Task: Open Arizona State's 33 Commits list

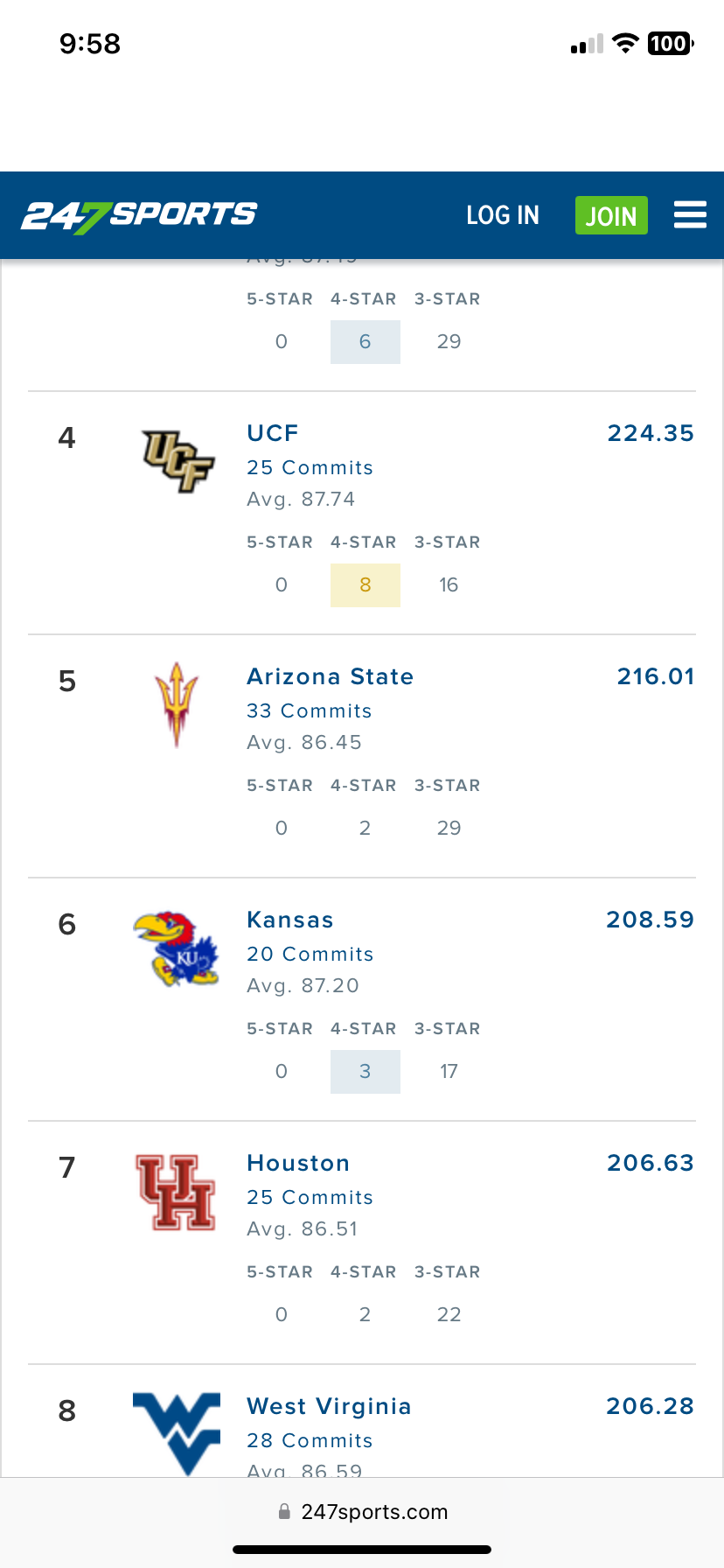Action: (310, 710)
